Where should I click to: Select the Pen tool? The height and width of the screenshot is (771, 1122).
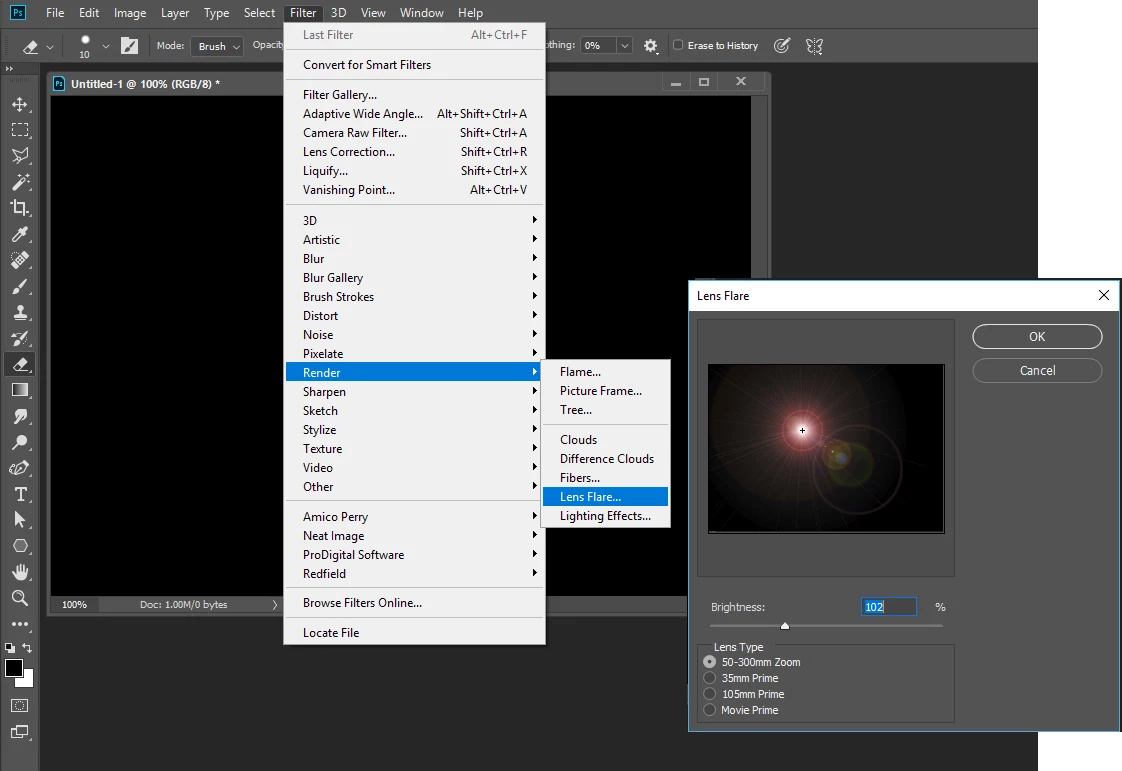(x=20, y=468)
